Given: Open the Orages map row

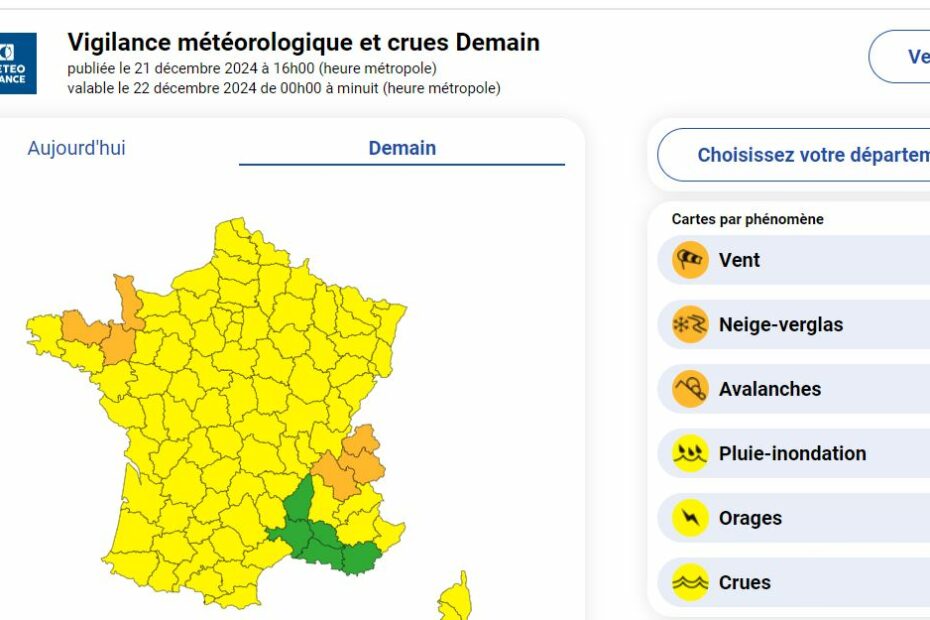Looking at the screenshot, I should pos(794,518).
